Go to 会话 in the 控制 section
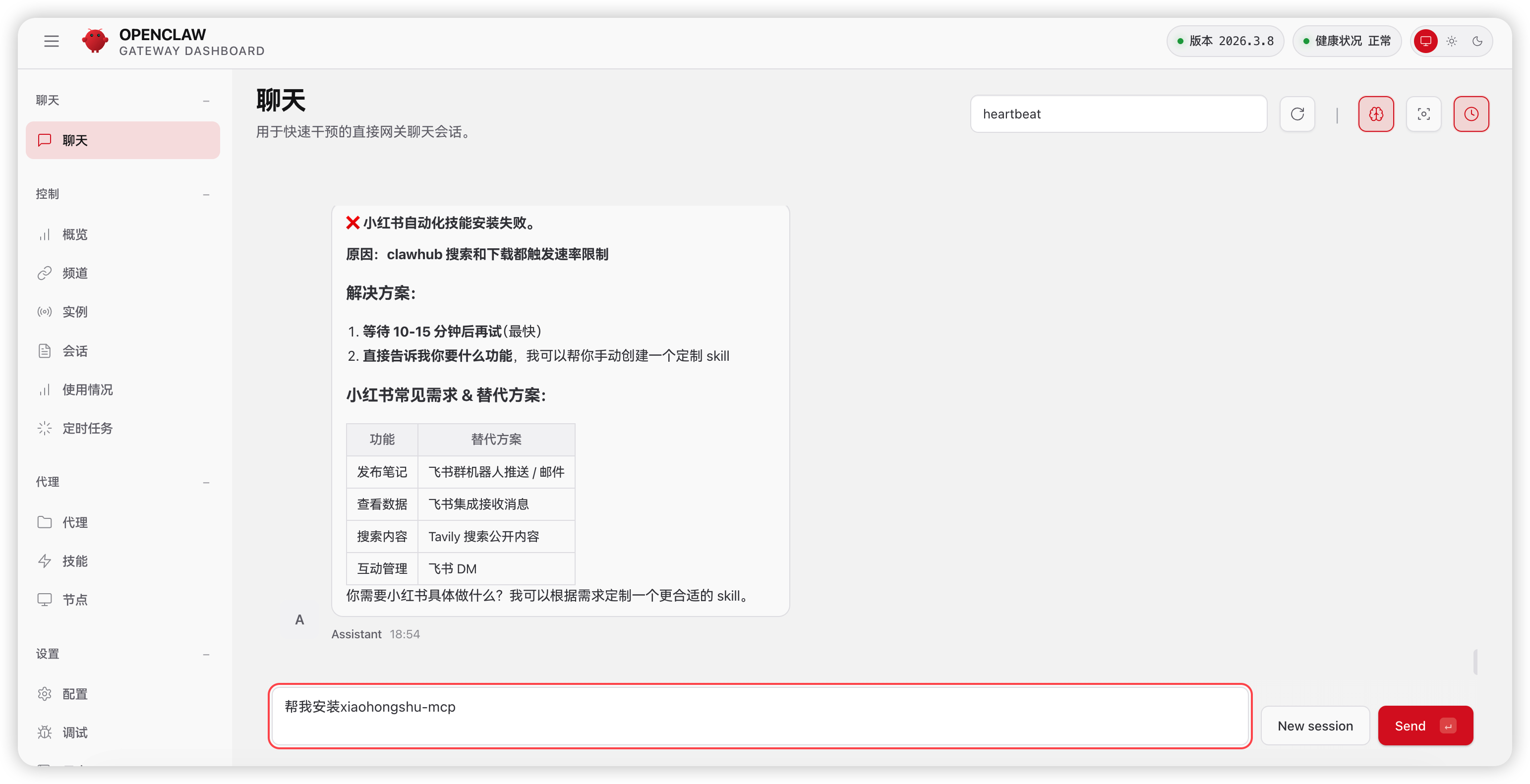The height and width of the screenshot is (784, 1530). click(x=75, y=351)
